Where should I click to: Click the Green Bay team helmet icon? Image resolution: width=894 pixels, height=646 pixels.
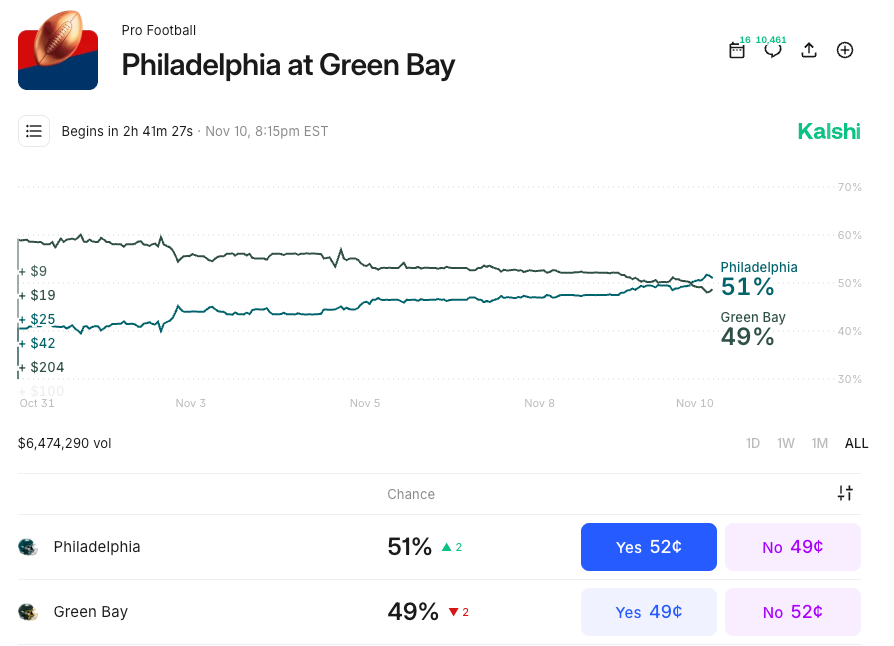point(27,612)
